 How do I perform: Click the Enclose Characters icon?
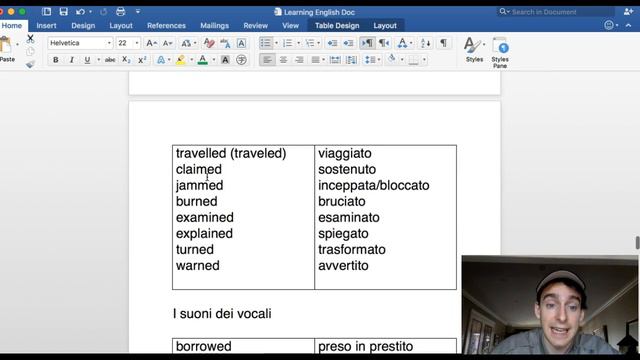[x=241, y=60]
